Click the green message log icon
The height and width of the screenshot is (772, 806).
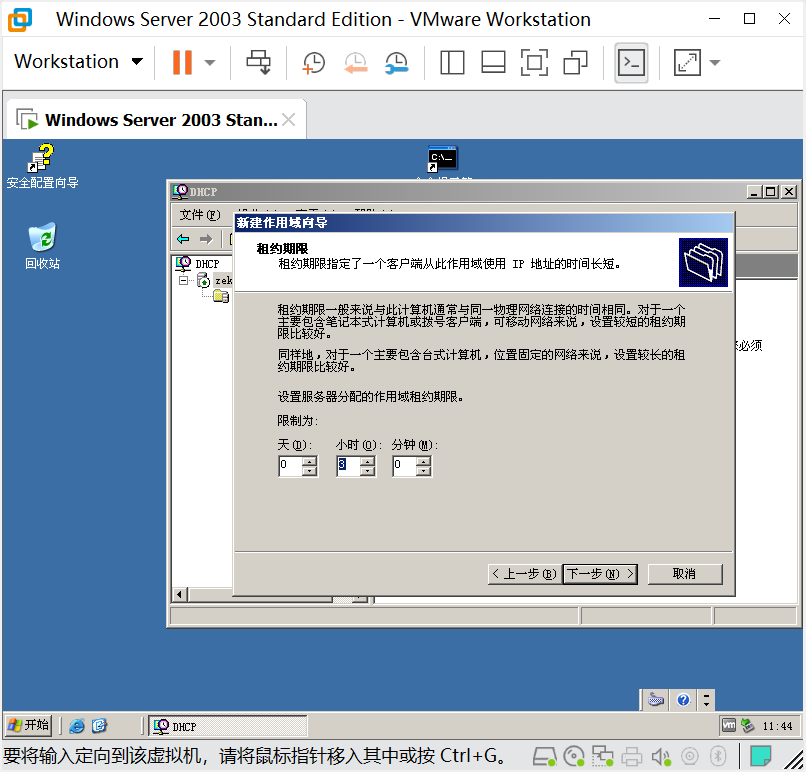coord(760,757)
